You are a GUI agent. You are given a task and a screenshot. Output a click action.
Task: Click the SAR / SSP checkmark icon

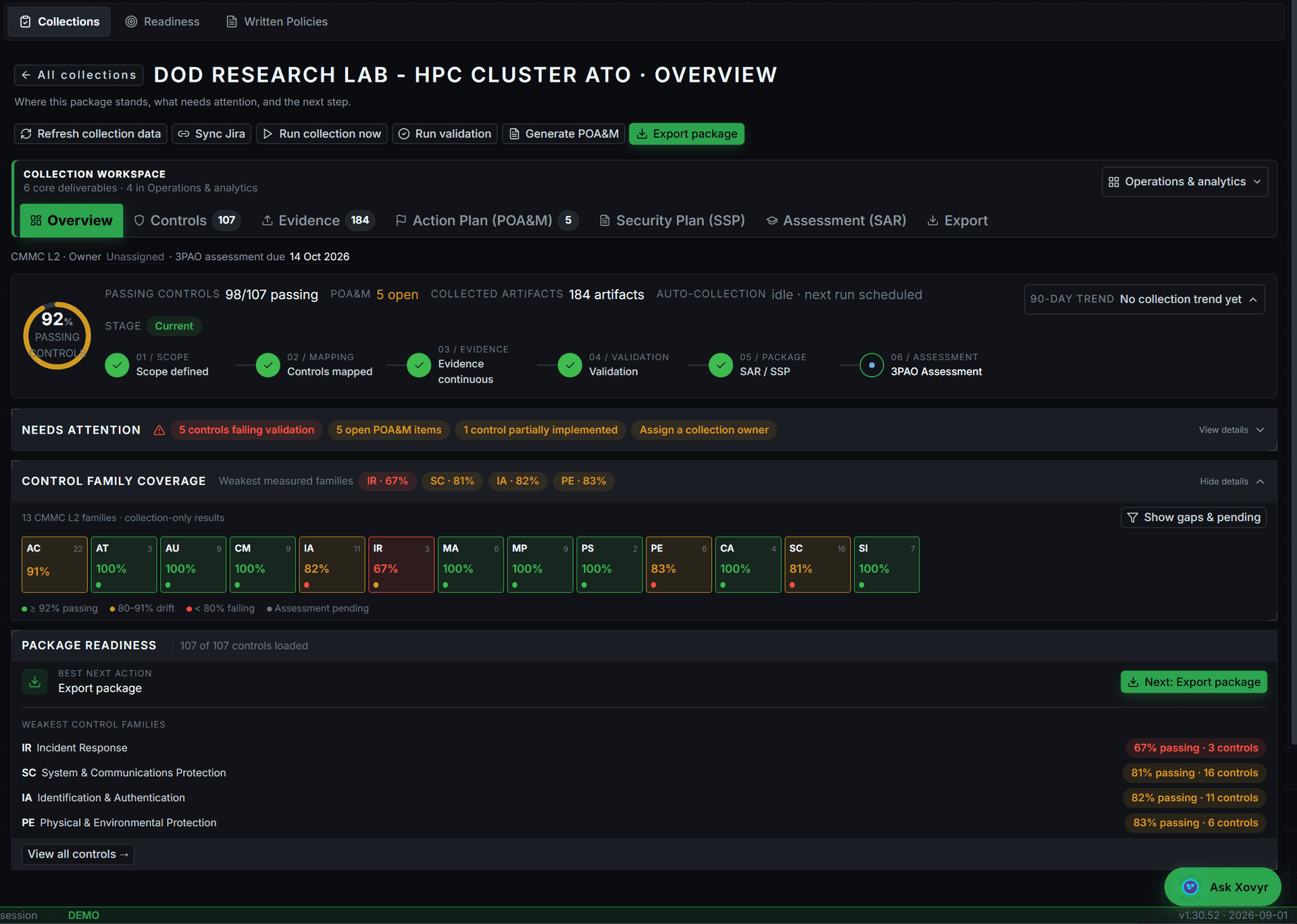[721, 365]
